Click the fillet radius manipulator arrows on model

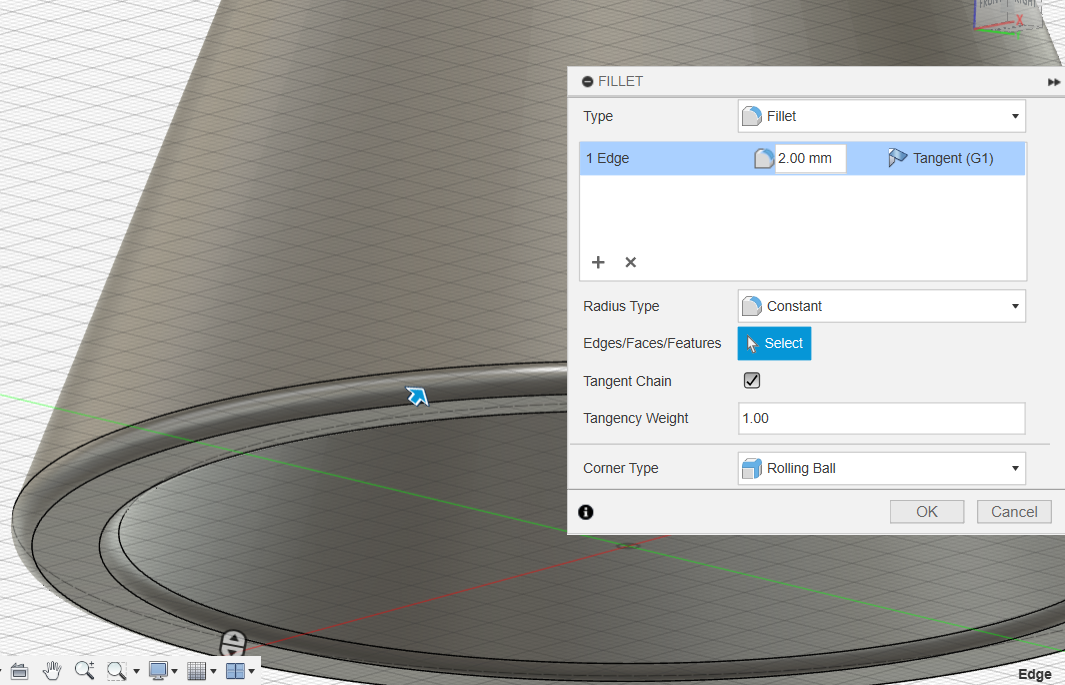click(233, 643)
